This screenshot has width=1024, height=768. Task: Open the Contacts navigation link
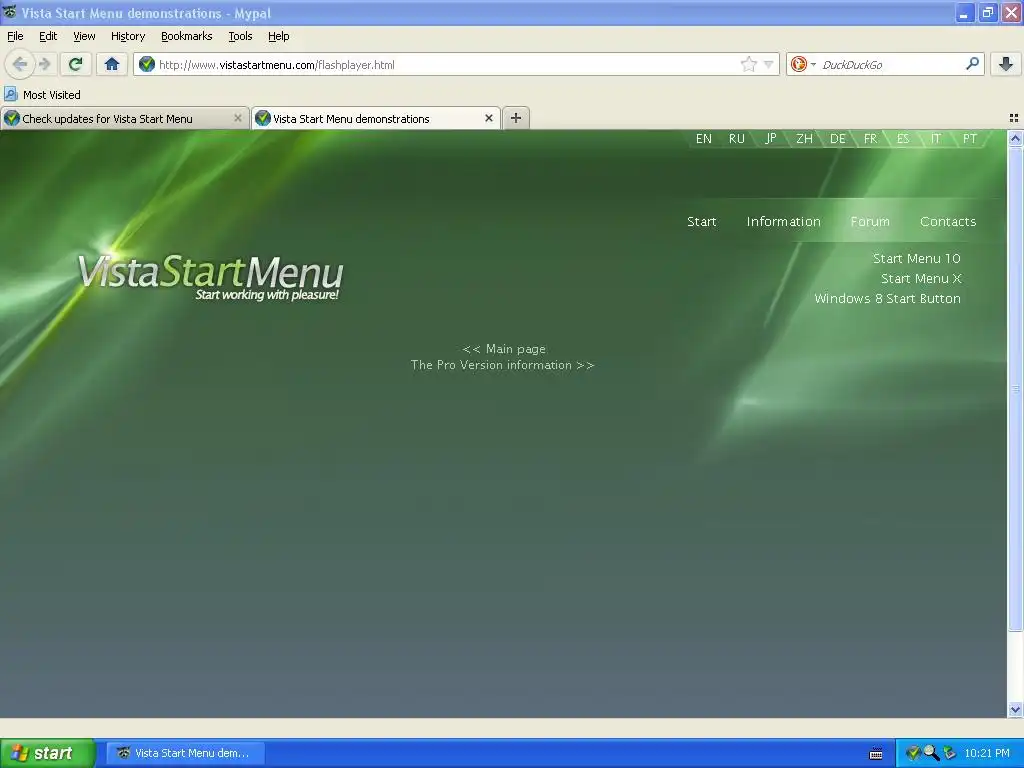coord(948,221)
